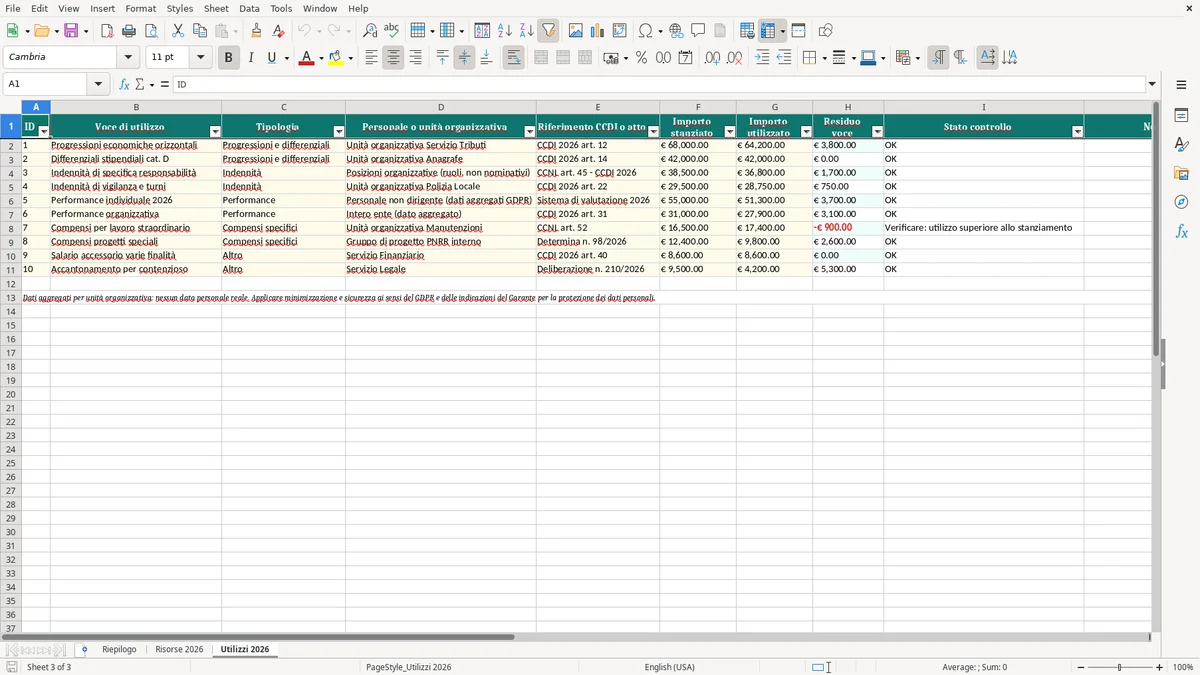Apply yellow Background Color swatch

(335, 58)
